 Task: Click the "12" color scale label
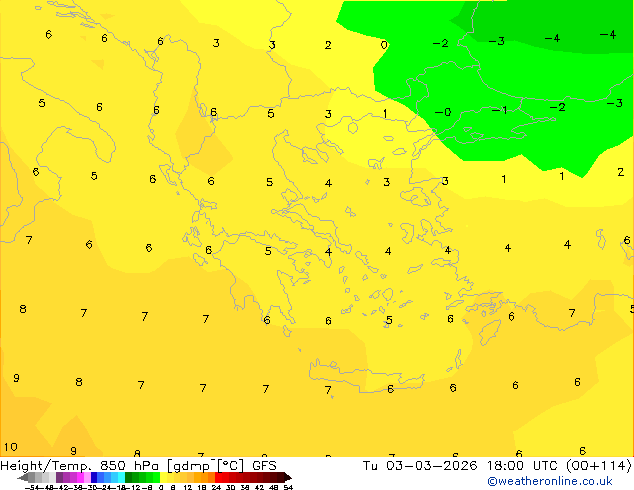point(188,488)
